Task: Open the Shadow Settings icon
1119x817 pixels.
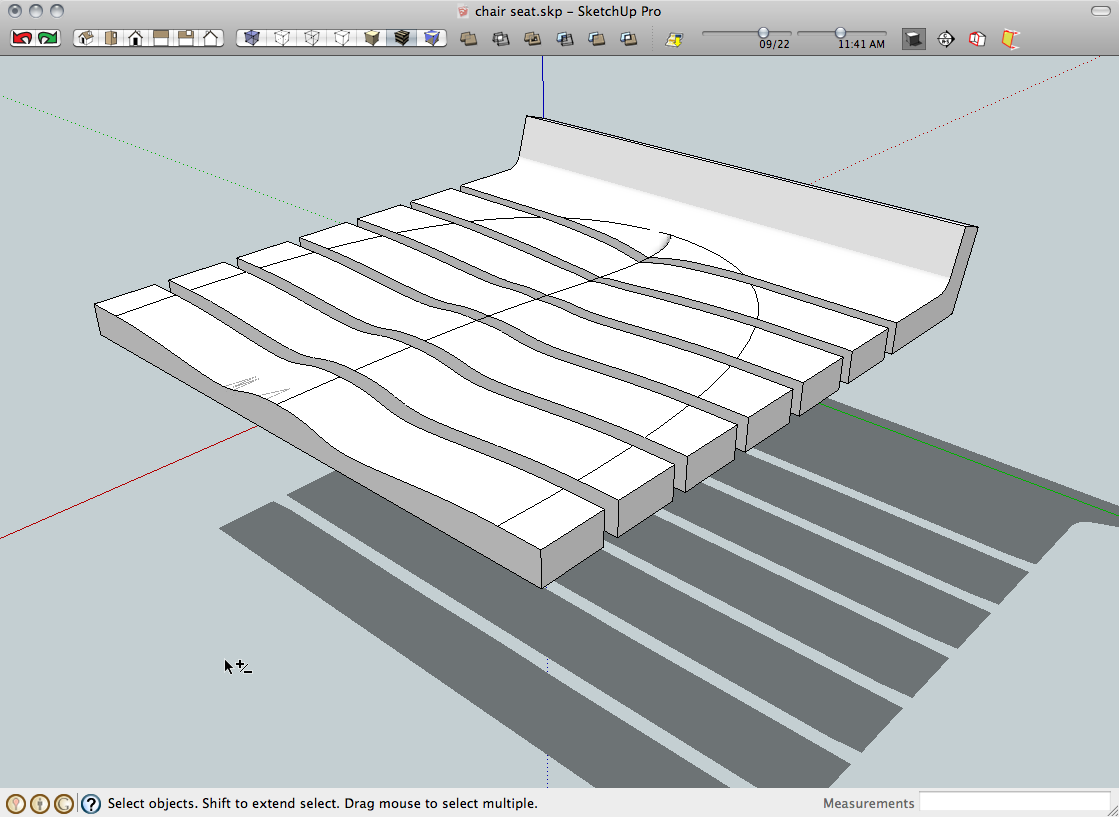Action: [x=674, y=39]
